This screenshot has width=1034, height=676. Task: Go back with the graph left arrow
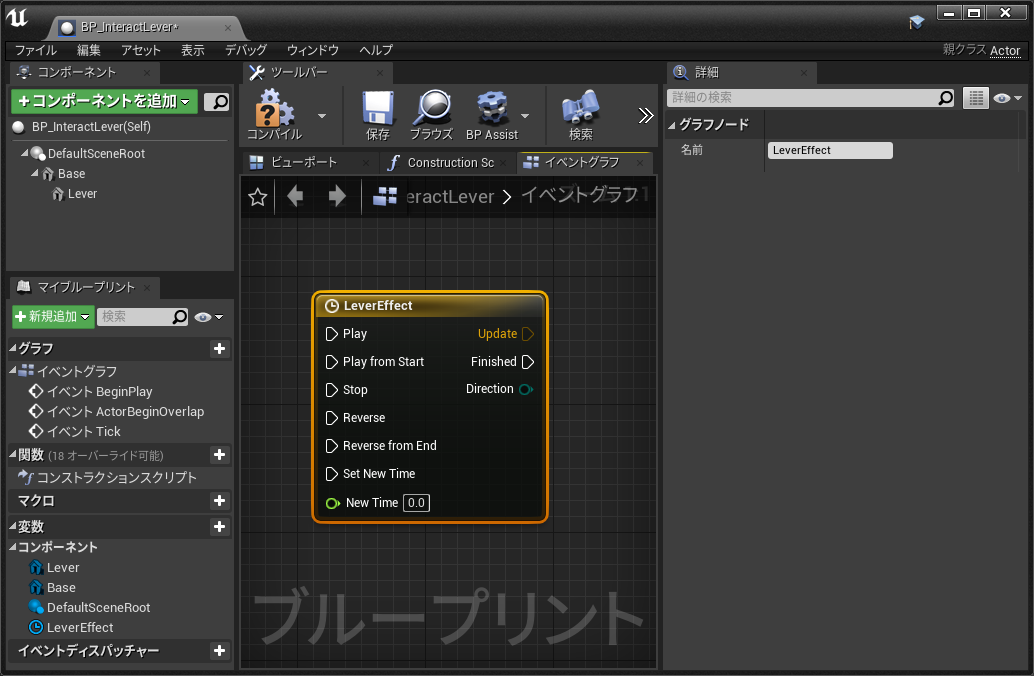click(295, 196)
